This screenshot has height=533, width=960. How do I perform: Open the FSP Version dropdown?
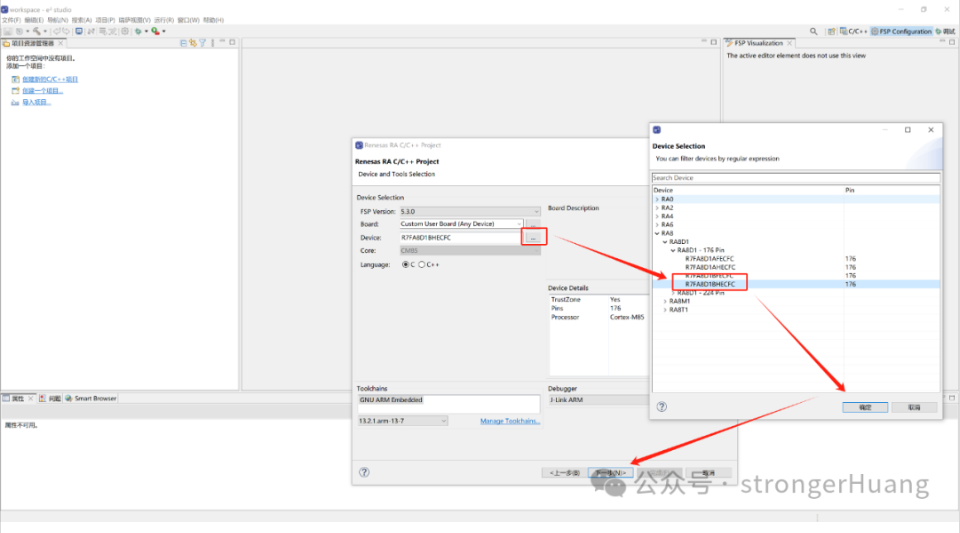click(x=470, y=212)
